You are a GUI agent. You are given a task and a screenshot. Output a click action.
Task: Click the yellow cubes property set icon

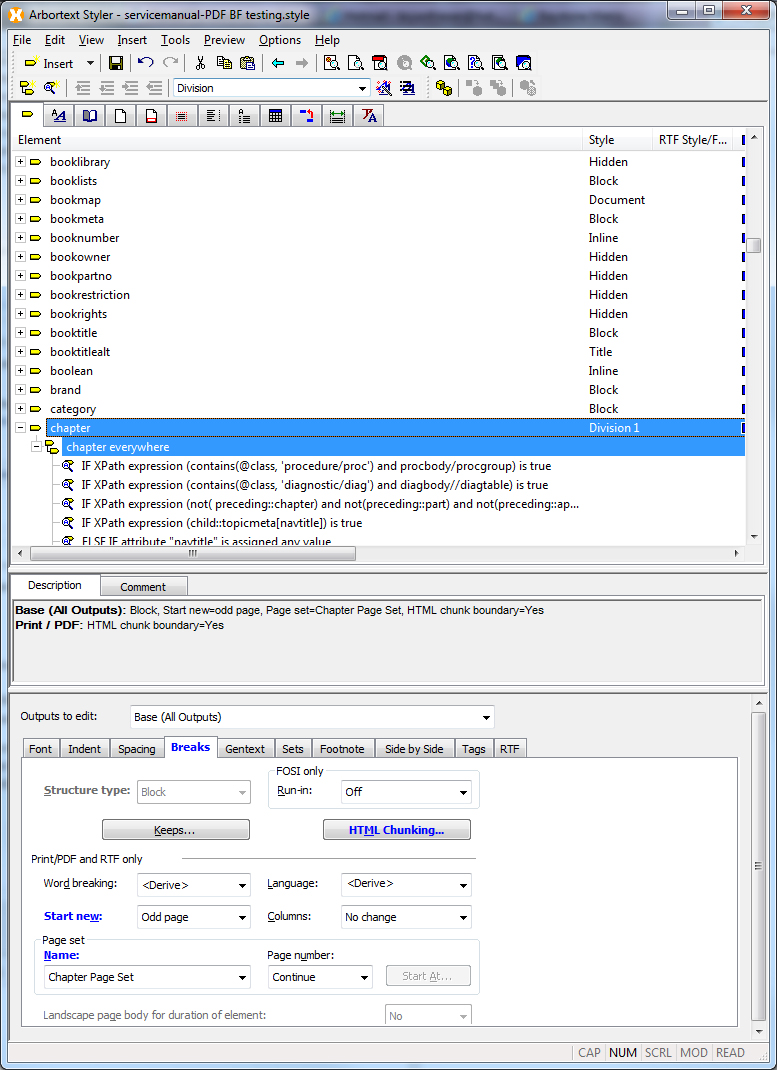pos(444,88)
